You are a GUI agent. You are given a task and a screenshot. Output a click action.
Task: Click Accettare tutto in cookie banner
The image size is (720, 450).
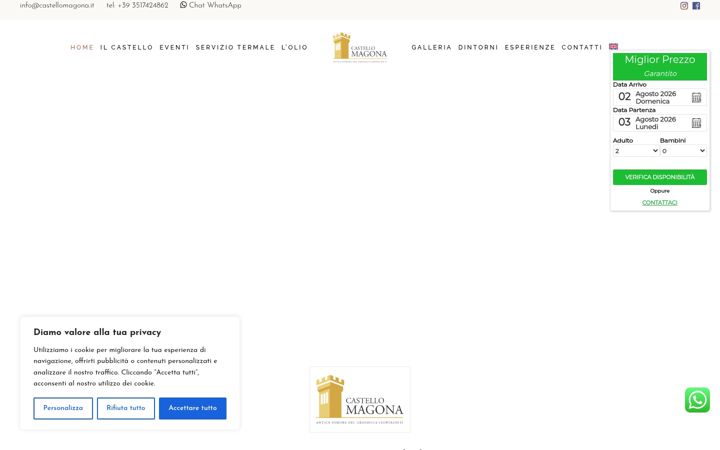(192, 408)
